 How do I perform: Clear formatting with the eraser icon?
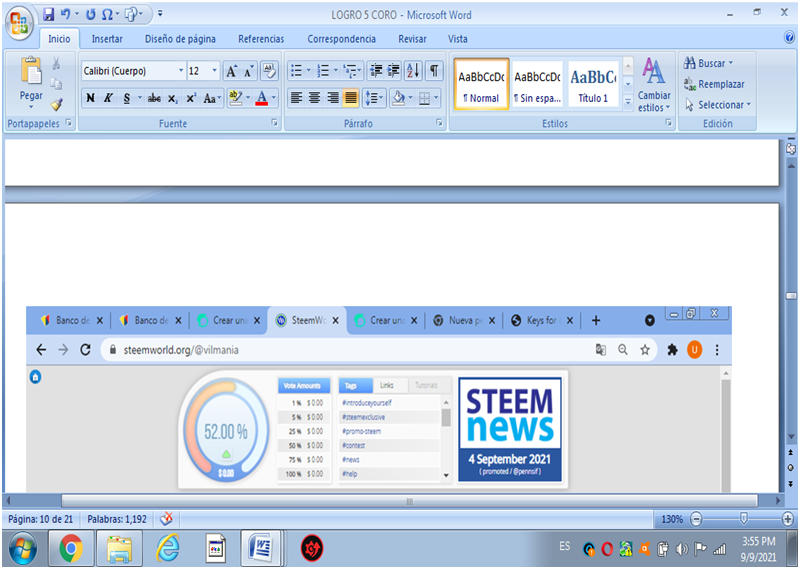(x=269, y=71)
